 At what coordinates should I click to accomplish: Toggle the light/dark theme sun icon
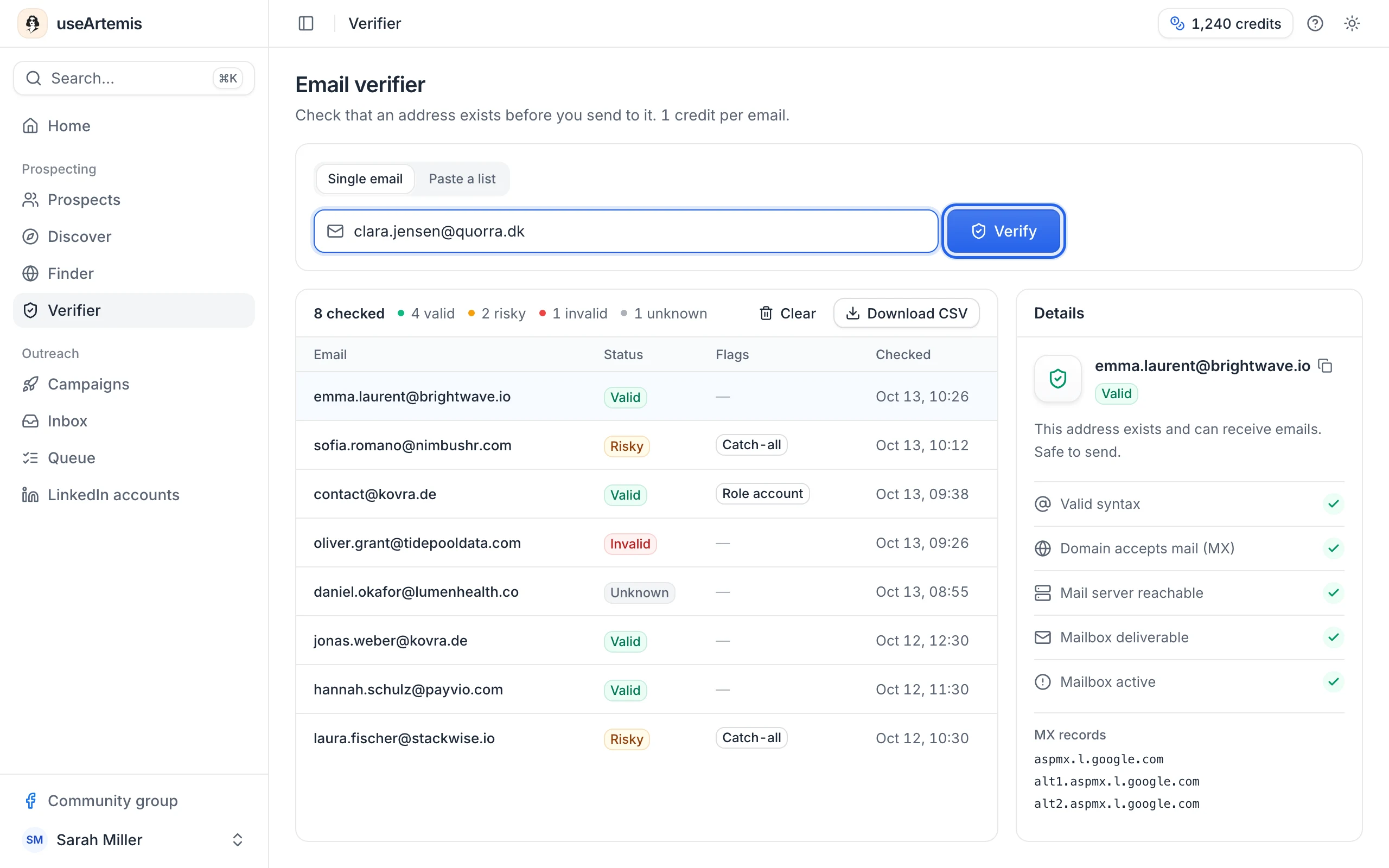click(1352, 23)
